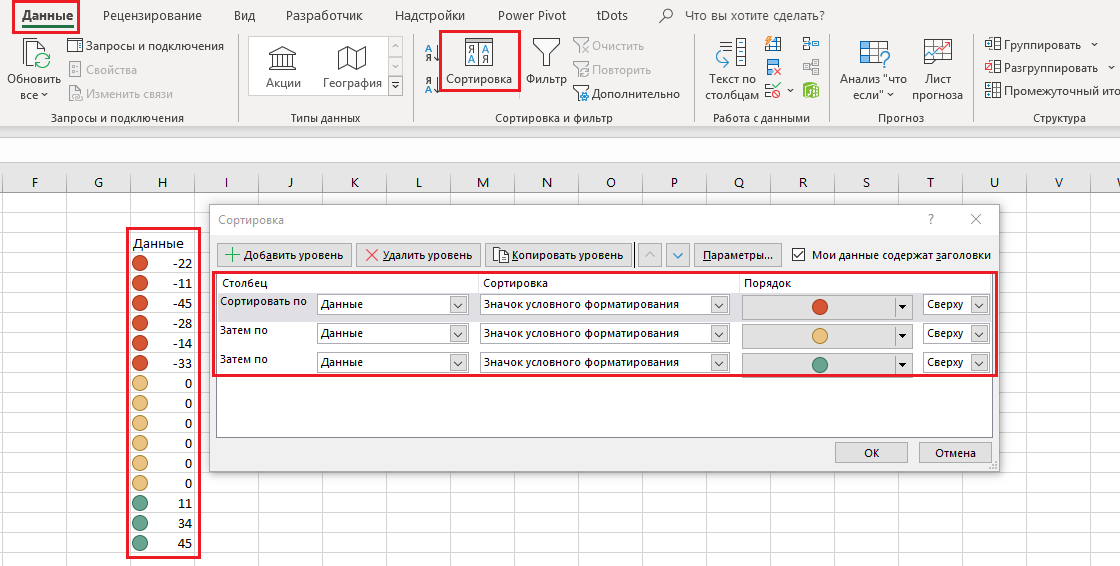Open third row Сверху position dropdown
Screen dimensions: 1120x566
979,363
